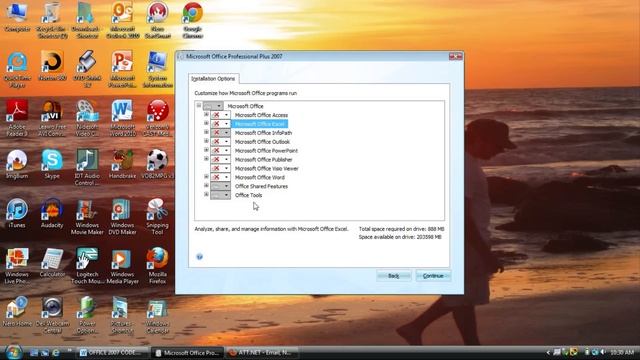Open Skype desktop shortcut
Viewport: 640px width, 360px height.
52,164
